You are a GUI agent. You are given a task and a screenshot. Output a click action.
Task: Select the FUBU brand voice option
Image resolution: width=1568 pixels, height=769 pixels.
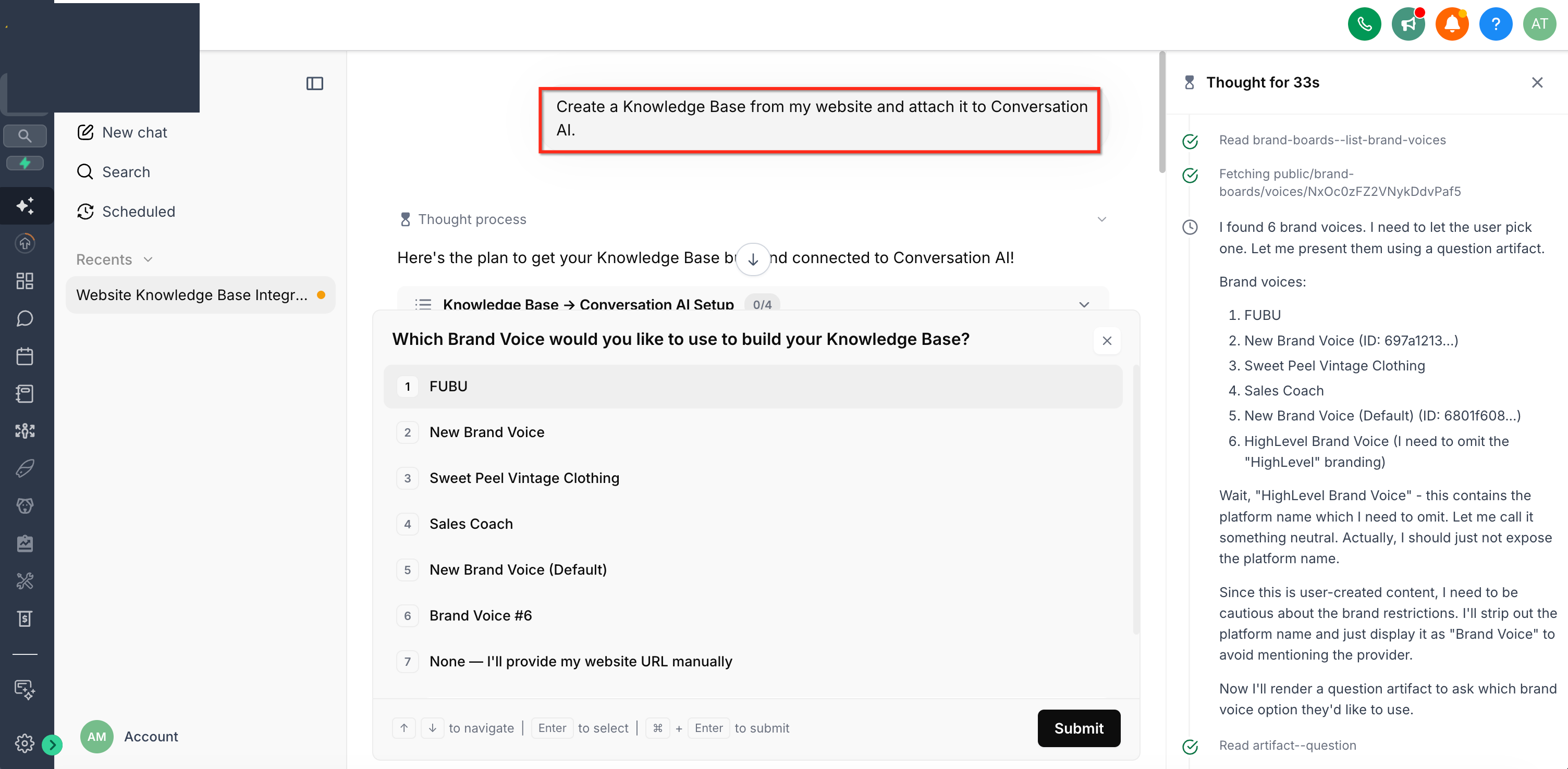(x=753, y=387)
